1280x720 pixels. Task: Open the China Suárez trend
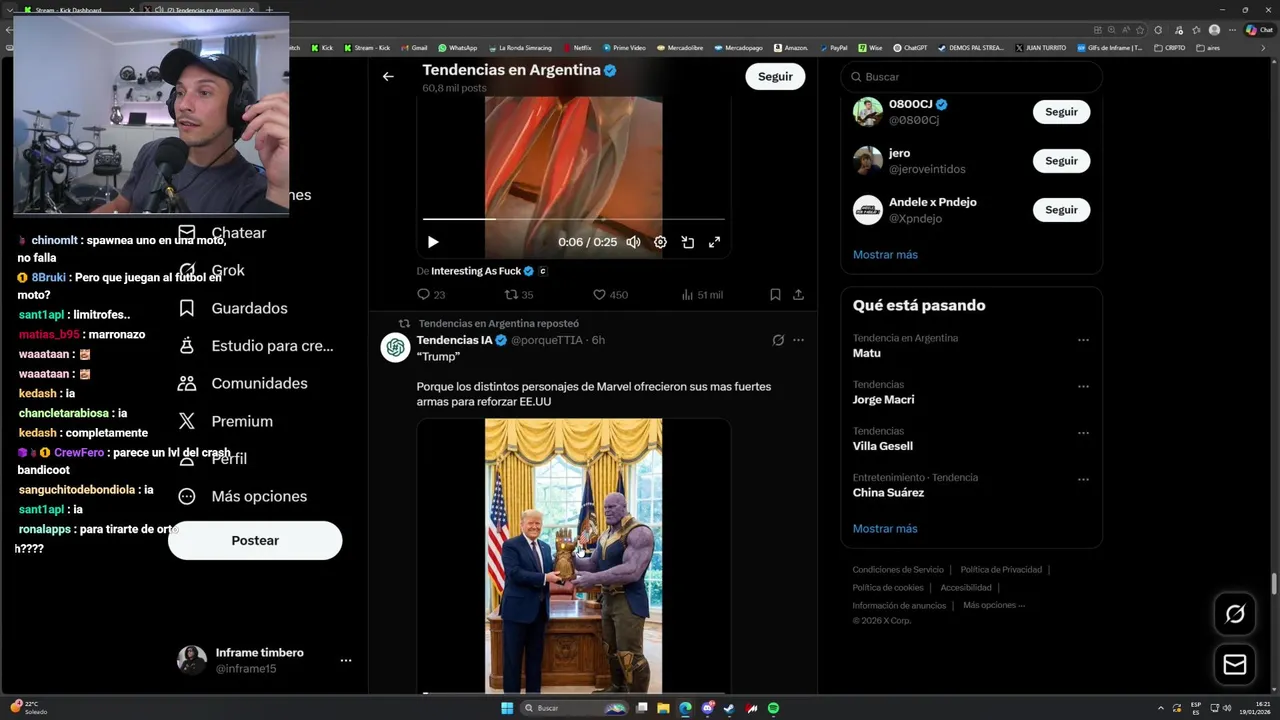(x=888, y=493)
